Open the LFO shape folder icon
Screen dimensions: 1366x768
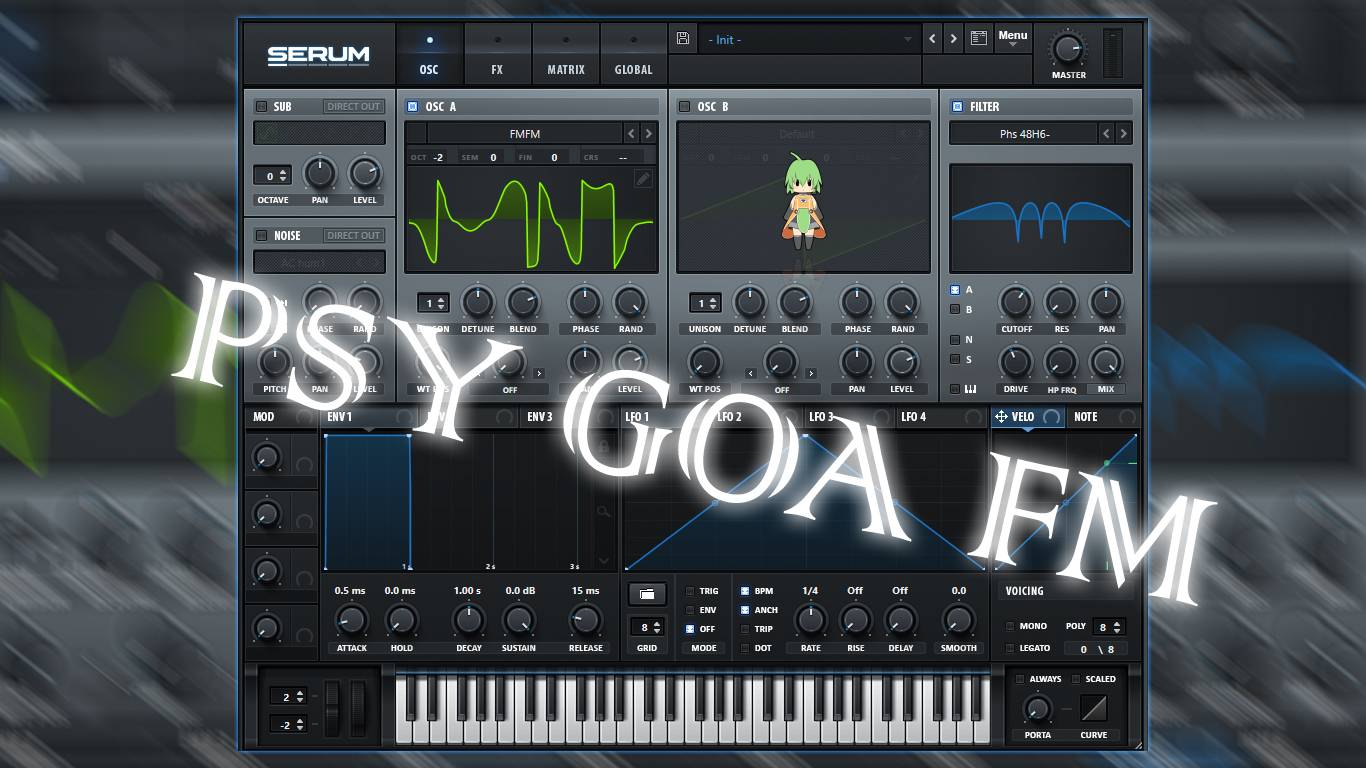point(647,594)
